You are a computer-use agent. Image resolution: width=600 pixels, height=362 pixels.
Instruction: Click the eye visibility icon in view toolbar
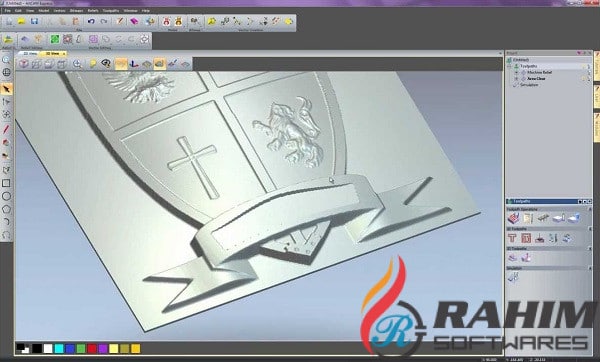click(106, 64)
